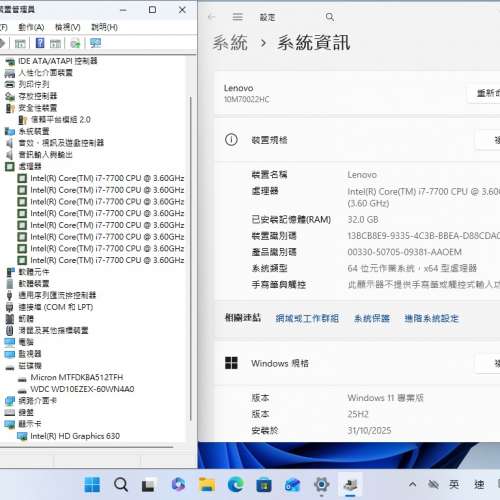Open the 系統保護 link
This screenshot has width=500, height=500.
tap(372, 318)
